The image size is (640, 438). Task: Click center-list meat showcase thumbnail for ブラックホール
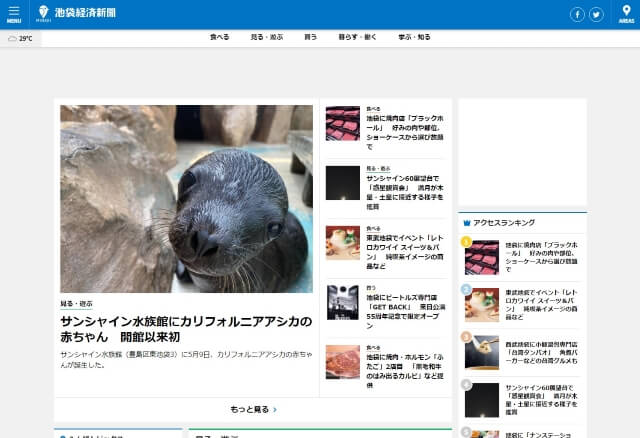(343, 123)
